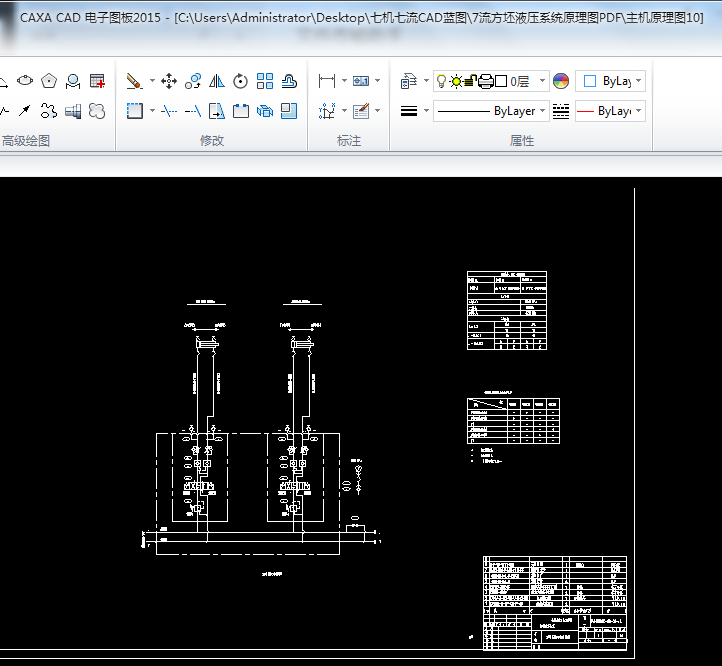Open the layer selection dropdown
This screenshot has width=722, height=666.
(543, 81)
